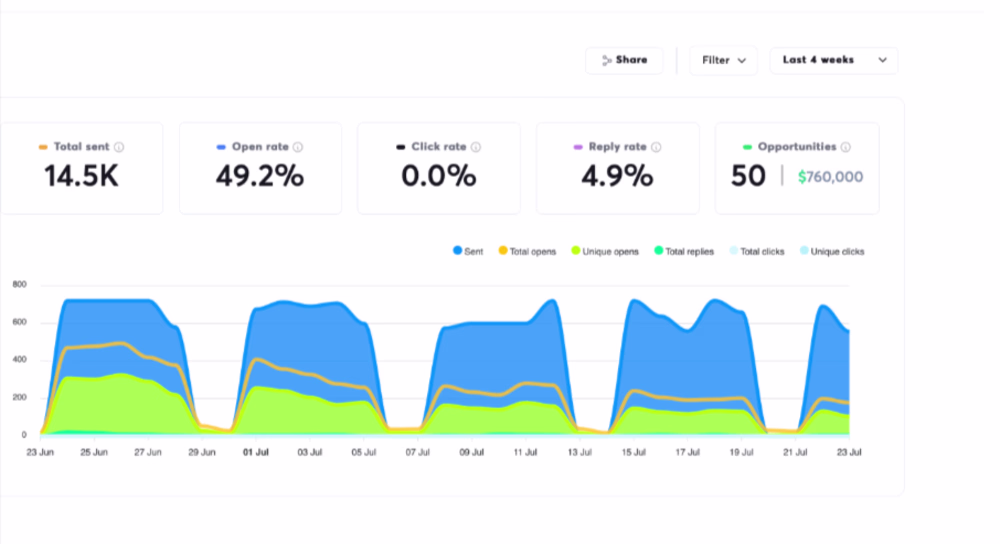This screenshot has width=1000, height=544.
Task: Click the Last 4 weeks chevron arrow
Action: [883, 60]
